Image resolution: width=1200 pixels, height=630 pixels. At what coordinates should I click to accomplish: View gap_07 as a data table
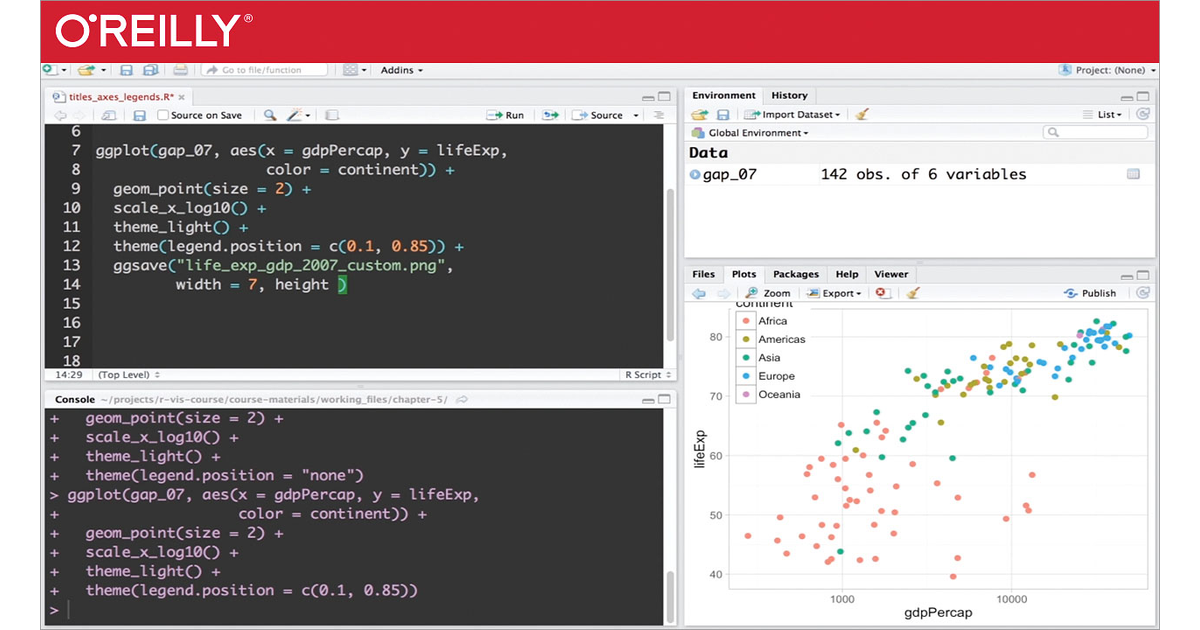1133,174
